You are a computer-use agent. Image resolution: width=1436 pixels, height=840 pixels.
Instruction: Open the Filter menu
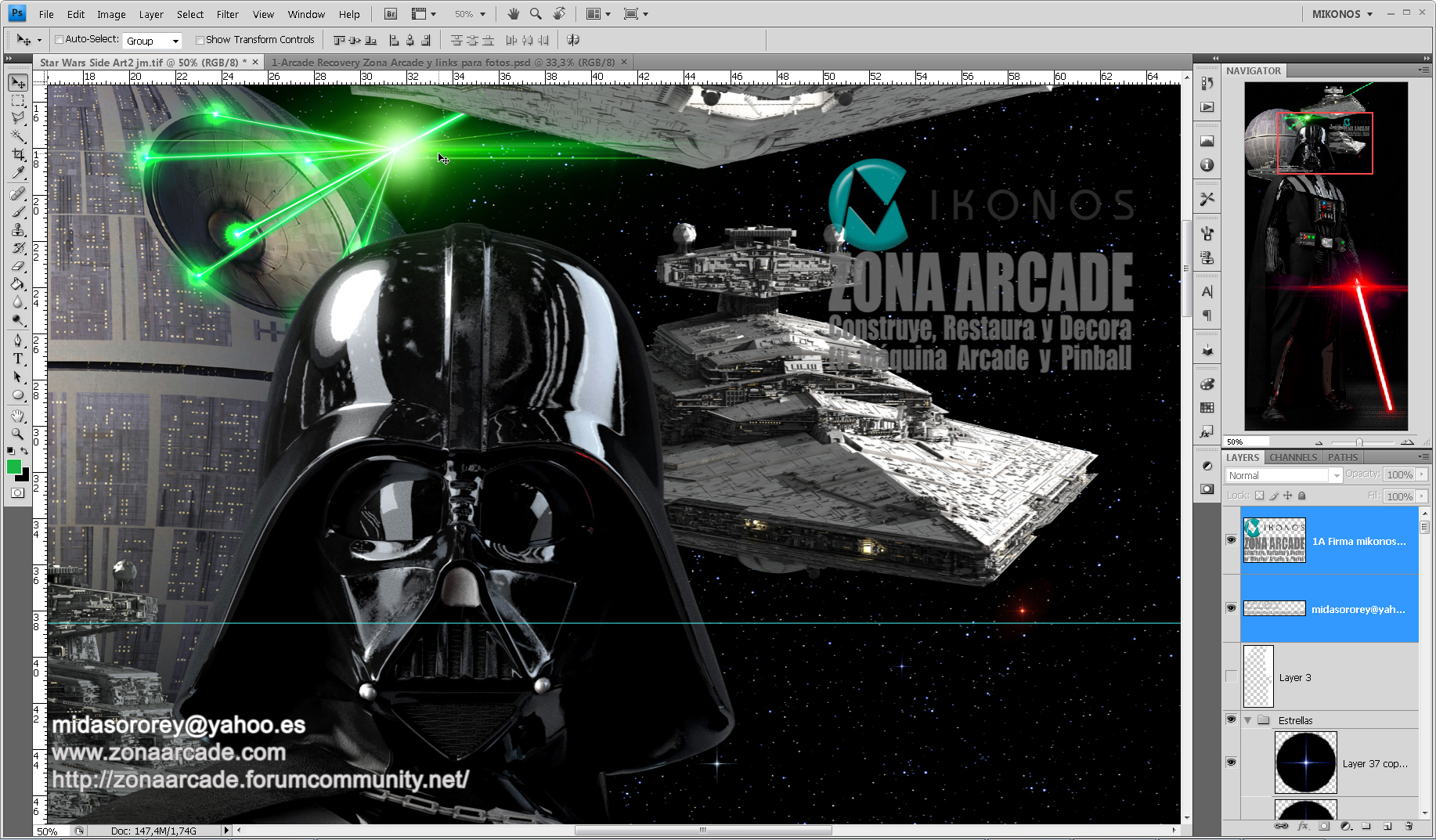click(227, 14)
